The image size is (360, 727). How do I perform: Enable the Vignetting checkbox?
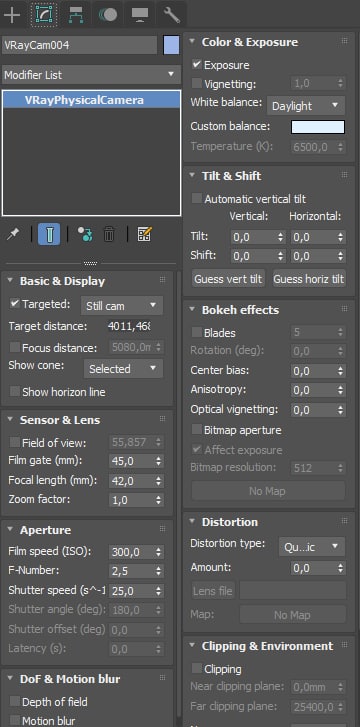click(197, 84)
